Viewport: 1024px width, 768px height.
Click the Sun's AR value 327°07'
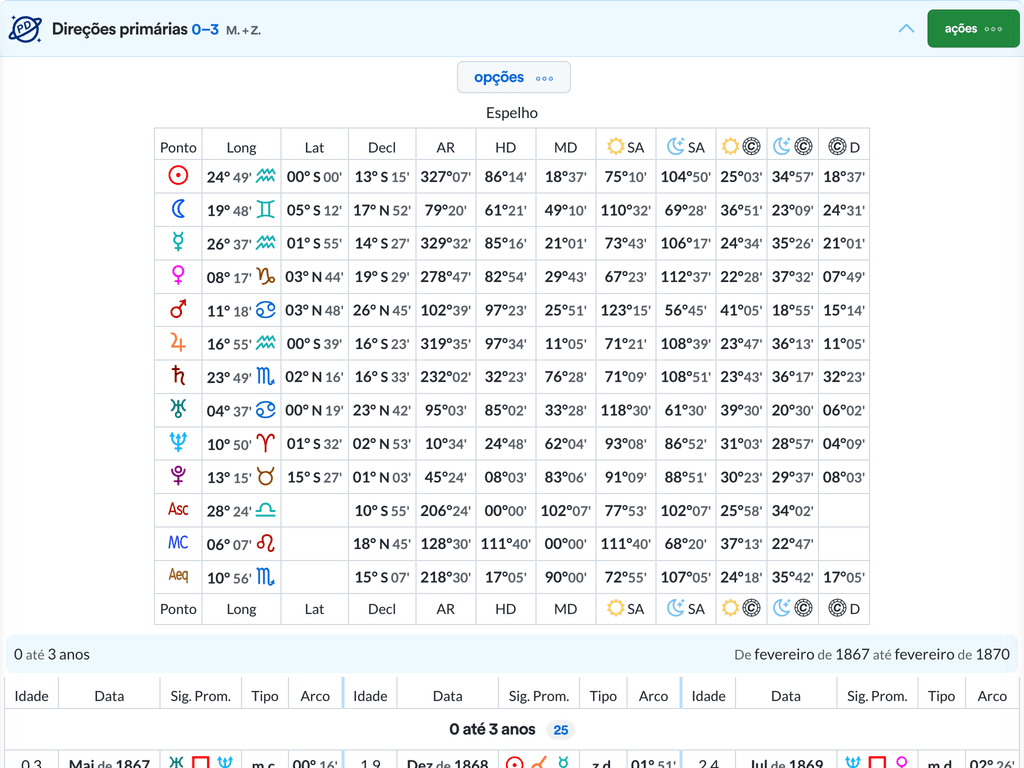(445, 177)
